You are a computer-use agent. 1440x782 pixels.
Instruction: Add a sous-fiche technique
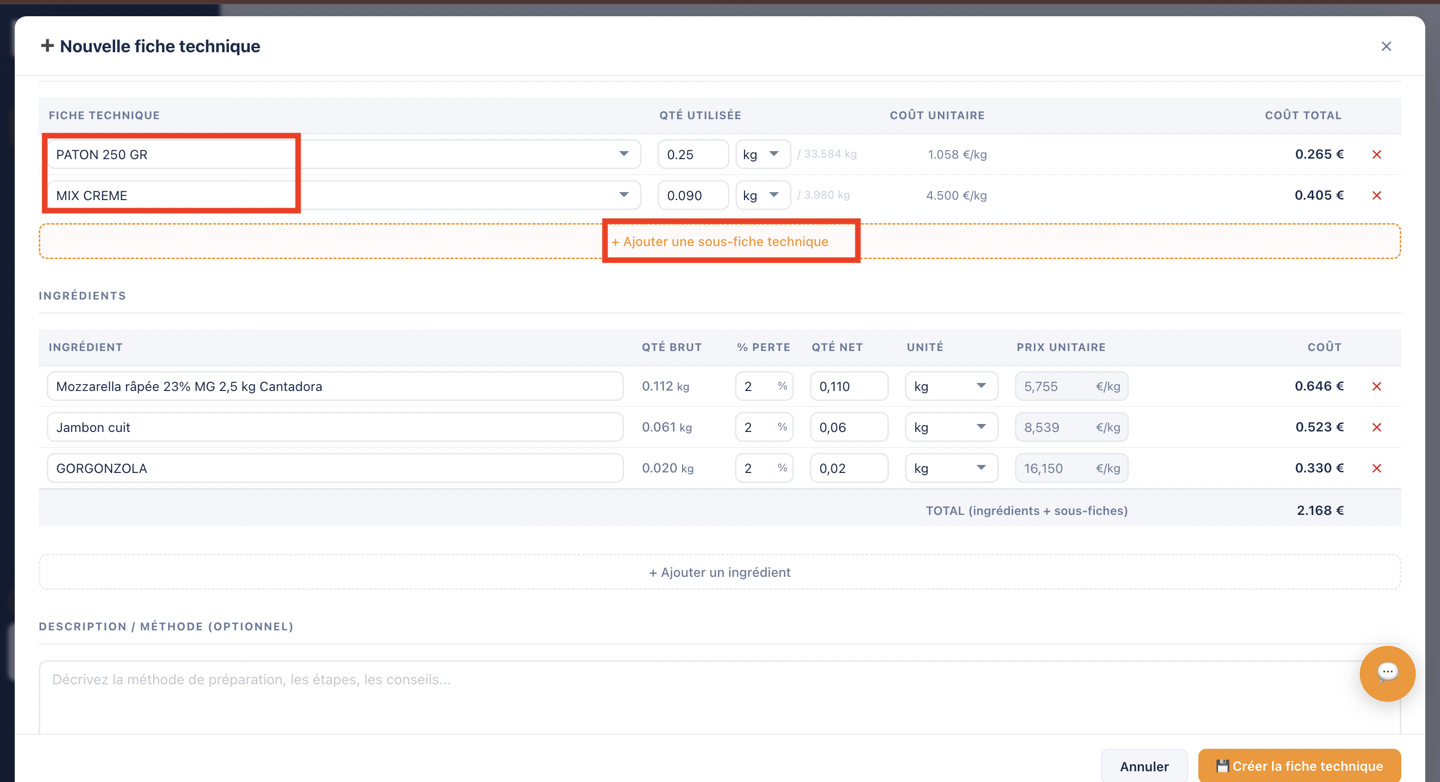720,242
